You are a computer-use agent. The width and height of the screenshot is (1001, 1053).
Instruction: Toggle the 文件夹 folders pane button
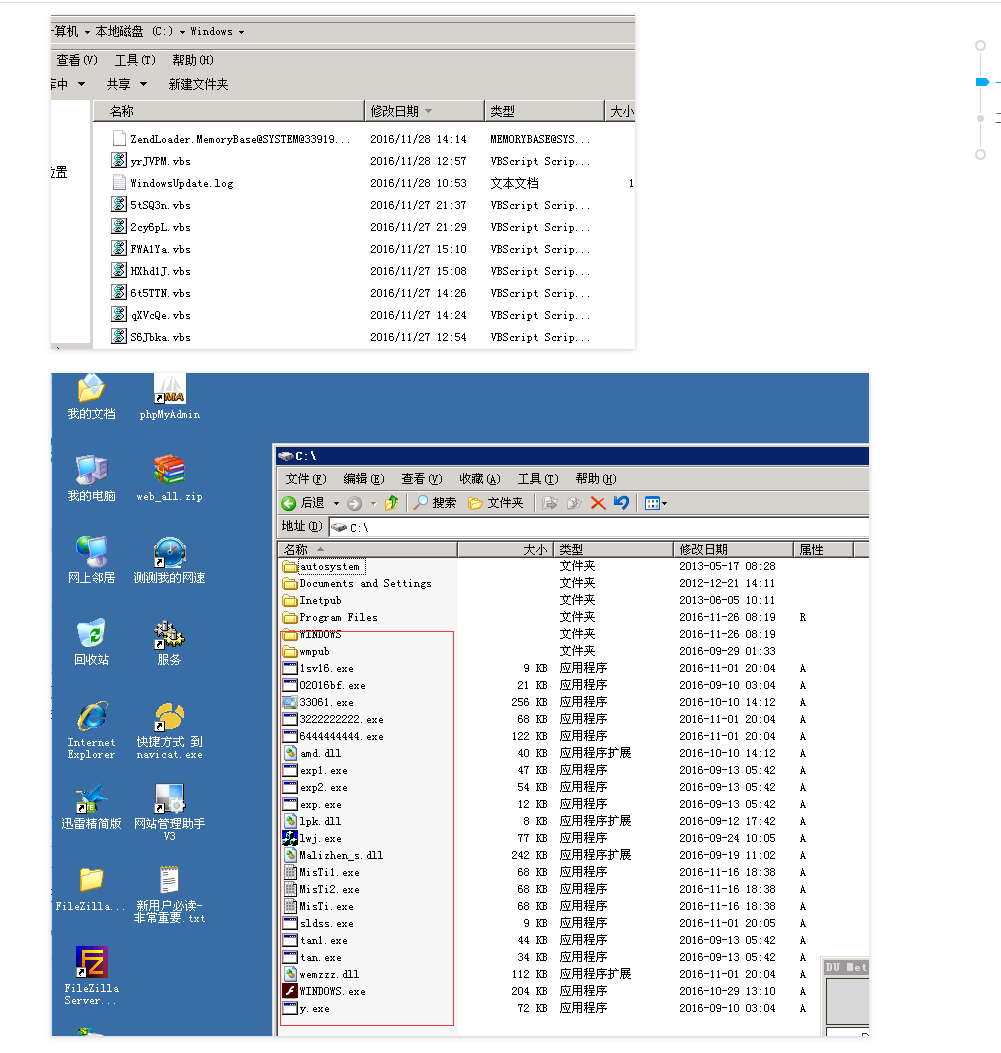click(x=495, y=503)
